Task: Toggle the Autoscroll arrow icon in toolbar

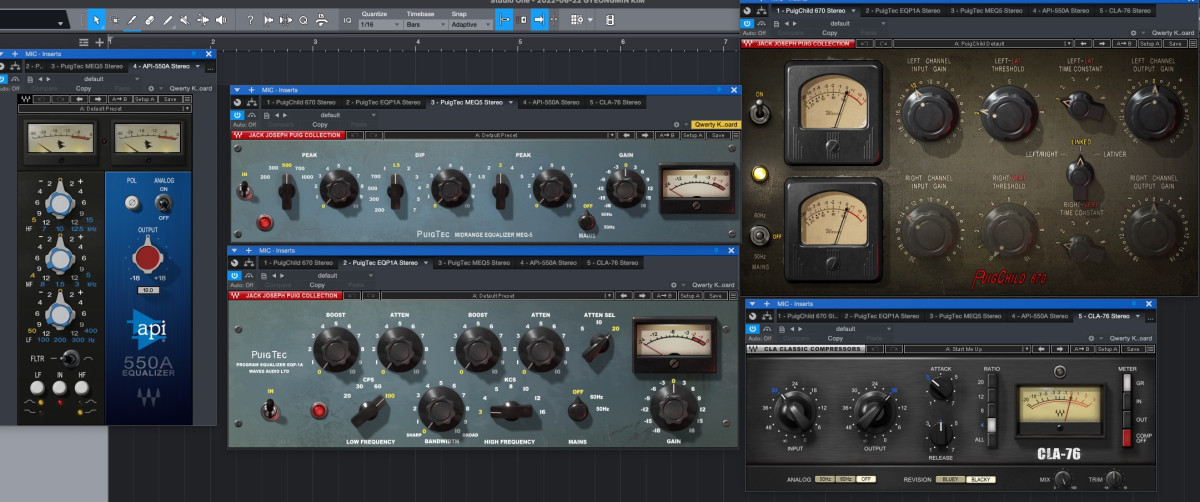Action: 539,19
